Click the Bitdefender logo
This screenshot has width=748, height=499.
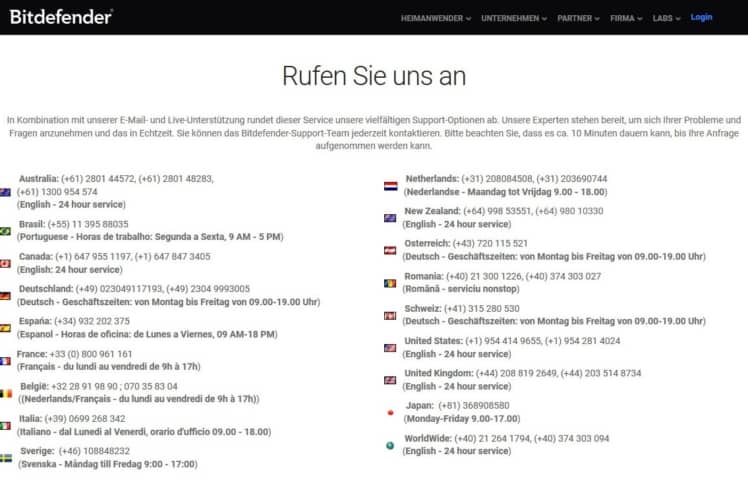coord(61,17)
